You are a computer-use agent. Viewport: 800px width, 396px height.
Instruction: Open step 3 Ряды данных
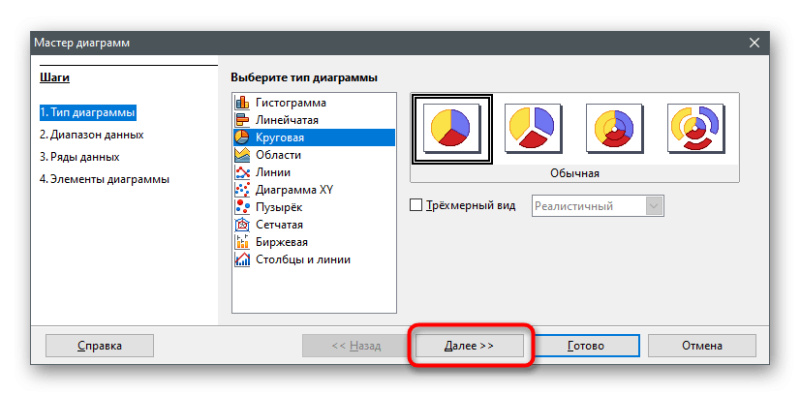point(80,157)
